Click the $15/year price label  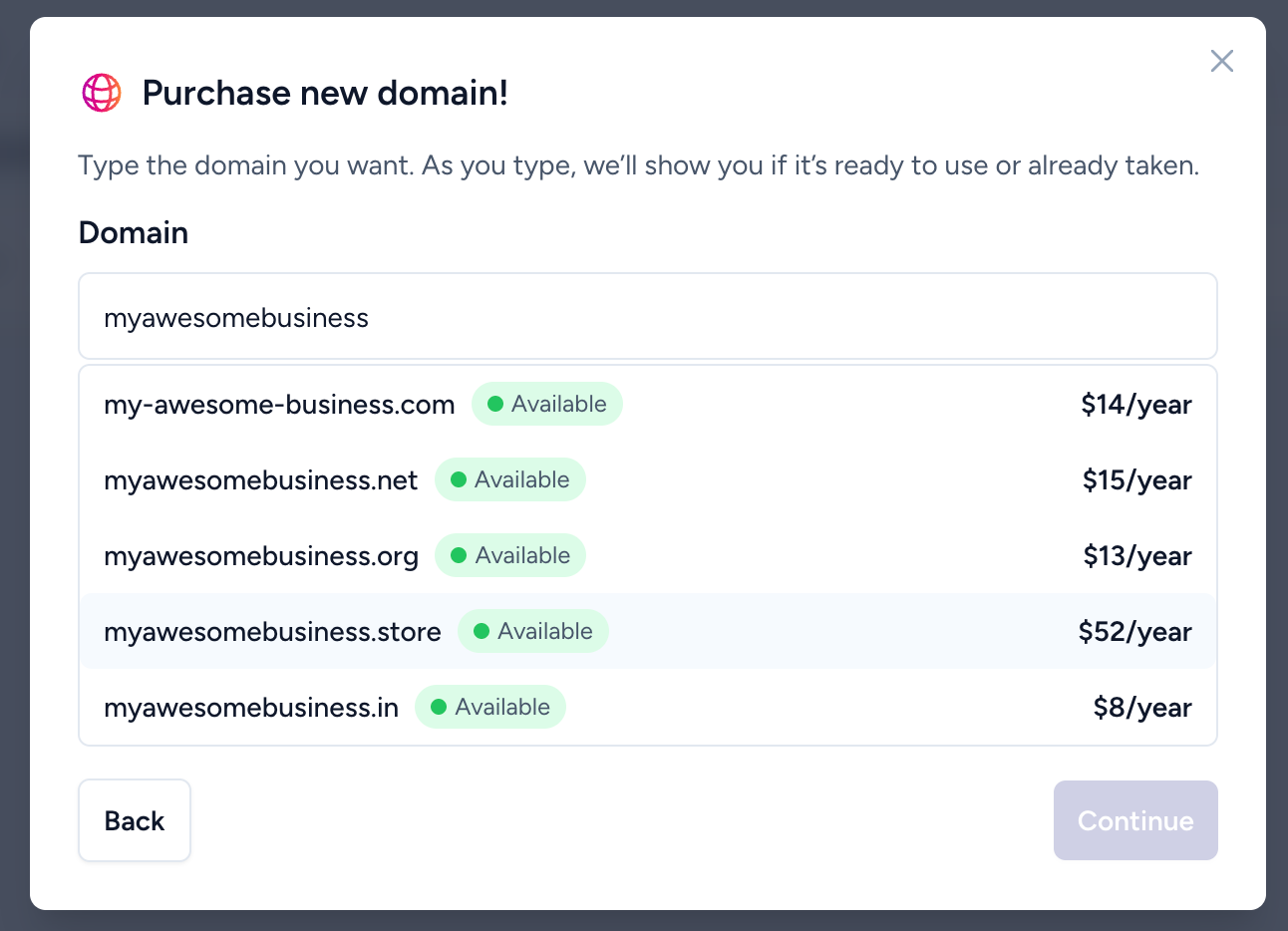coord(1136,480)
